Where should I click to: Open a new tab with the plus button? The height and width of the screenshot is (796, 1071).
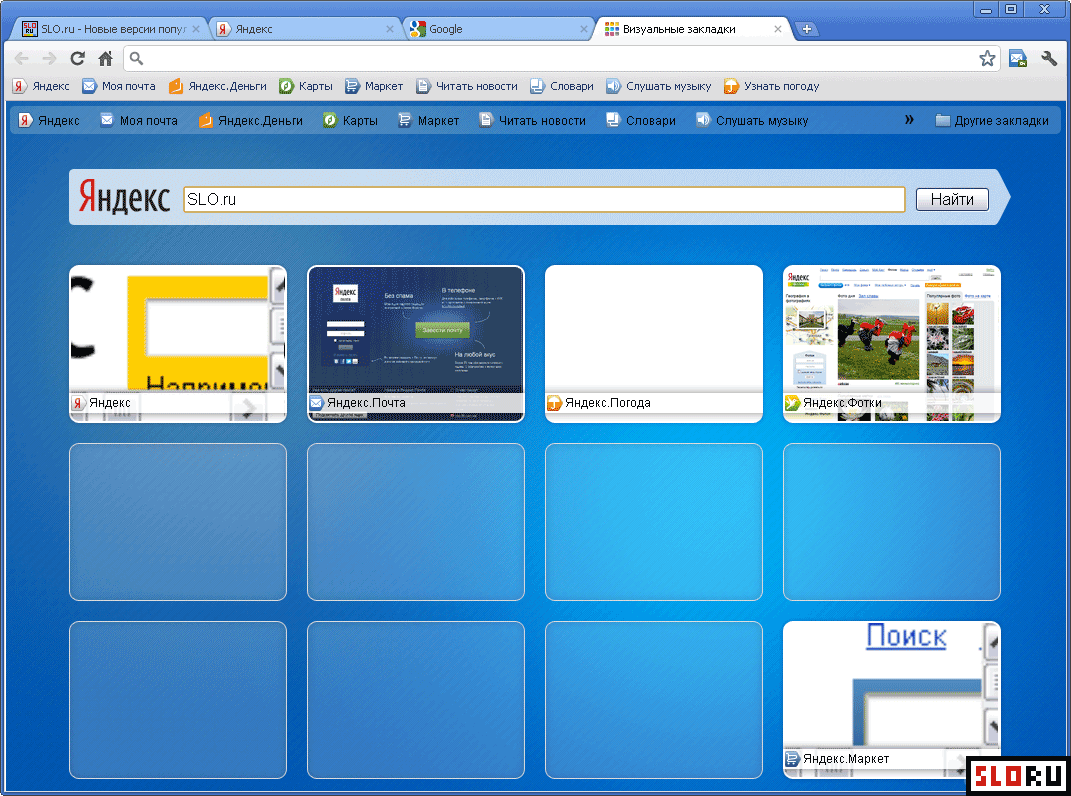tap(807, 29)
